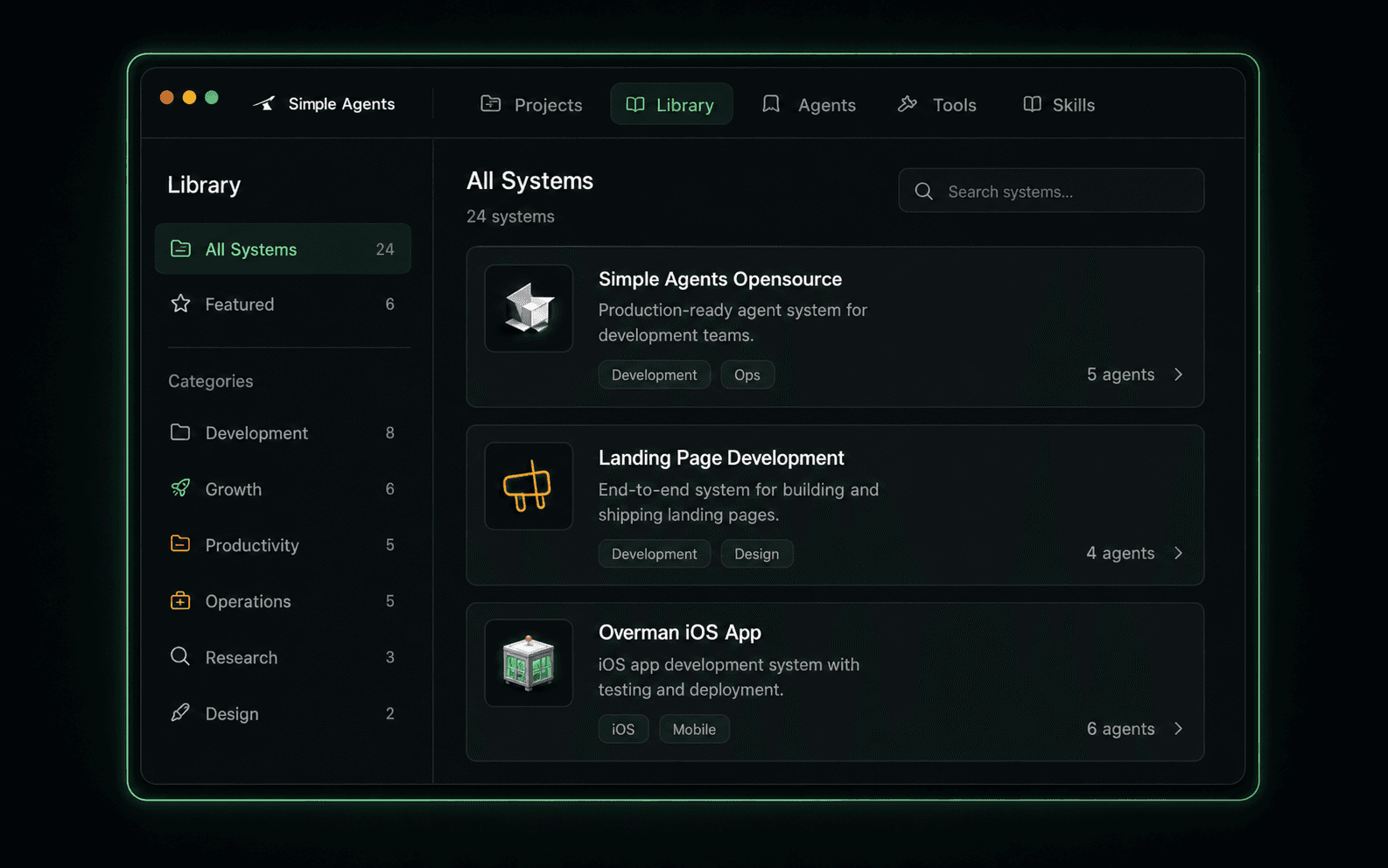Viewport: 1388px width, 868px height.
Task: Click the Categories heading
Action: (211, 381)
